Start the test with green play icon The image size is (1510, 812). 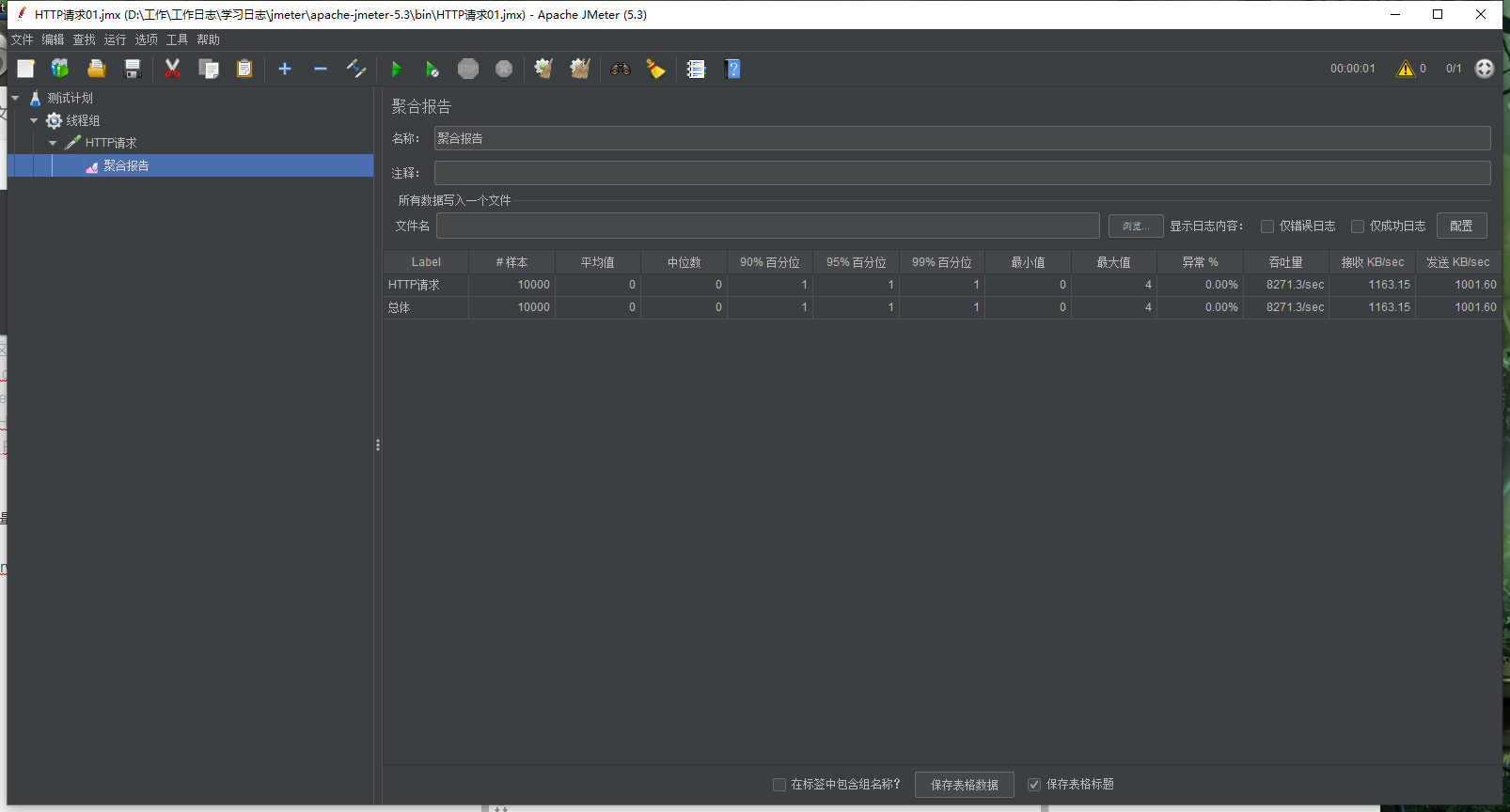click(x=396, y=69)
